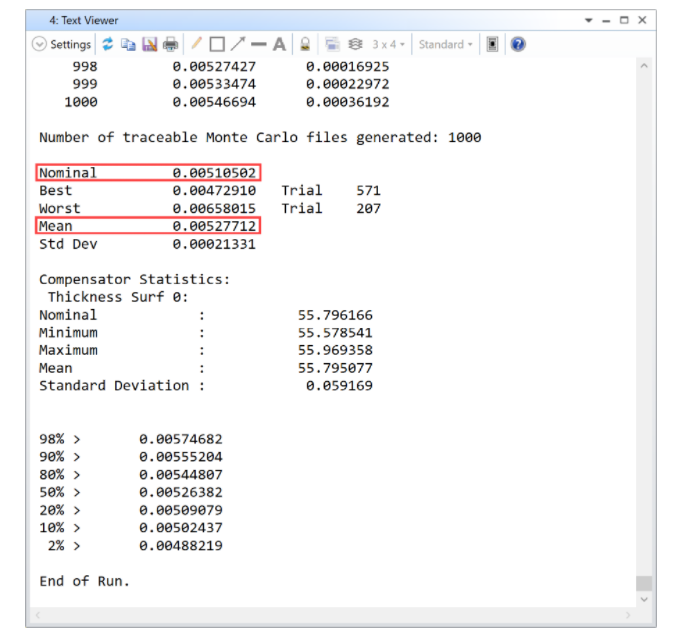Click the horizontal scroll left arrow
The width and height of the screenshot is (679, 634).
pyautogui.click(x=38, y=615)
